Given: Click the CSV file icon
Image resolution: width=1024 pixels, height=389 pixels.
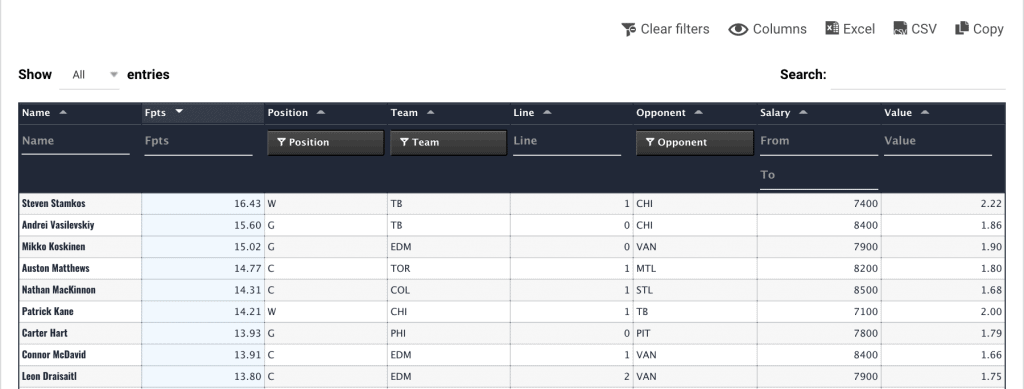Looking at the screenshot, I should (900, 29).
